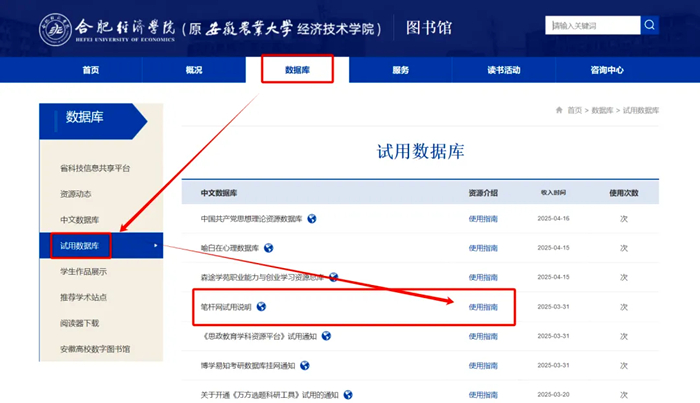700x403 pixels.
Task: Open the 读书活动 navigation tab
Action: click(503, 70)
